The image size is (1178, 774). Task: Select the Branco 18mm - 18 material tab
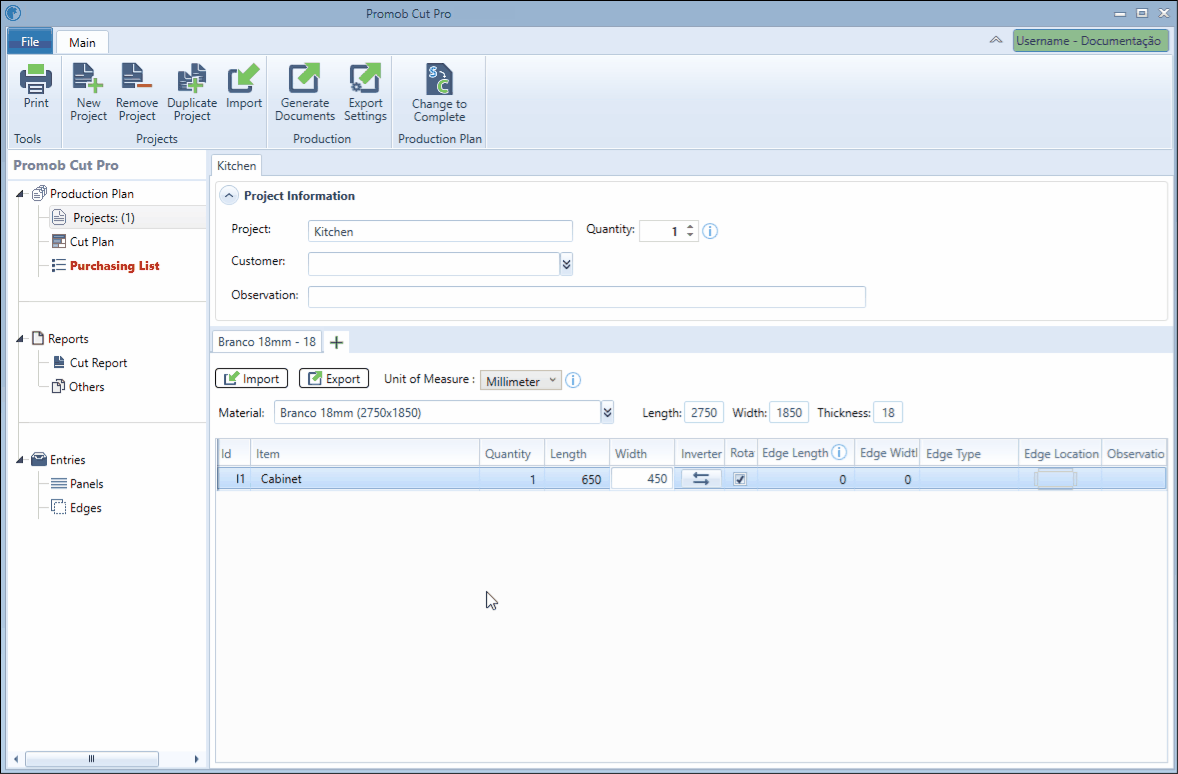[267, 341]
